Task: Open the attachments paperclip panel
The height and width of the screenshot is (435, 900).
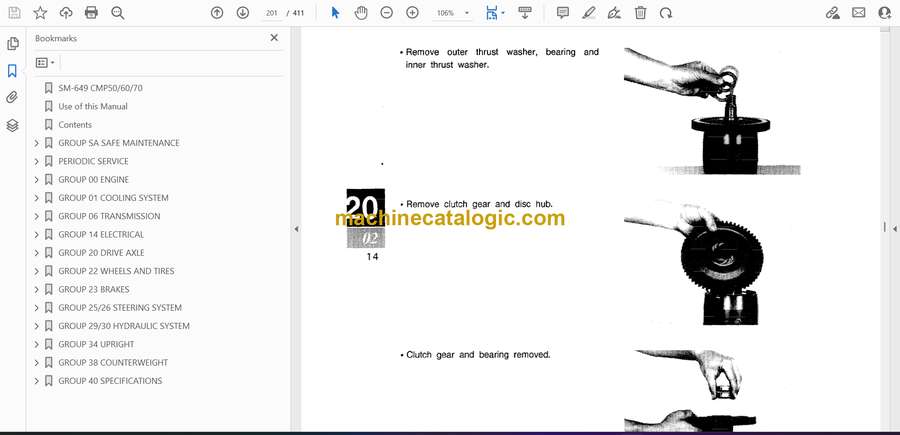Action: click(13, 98)
